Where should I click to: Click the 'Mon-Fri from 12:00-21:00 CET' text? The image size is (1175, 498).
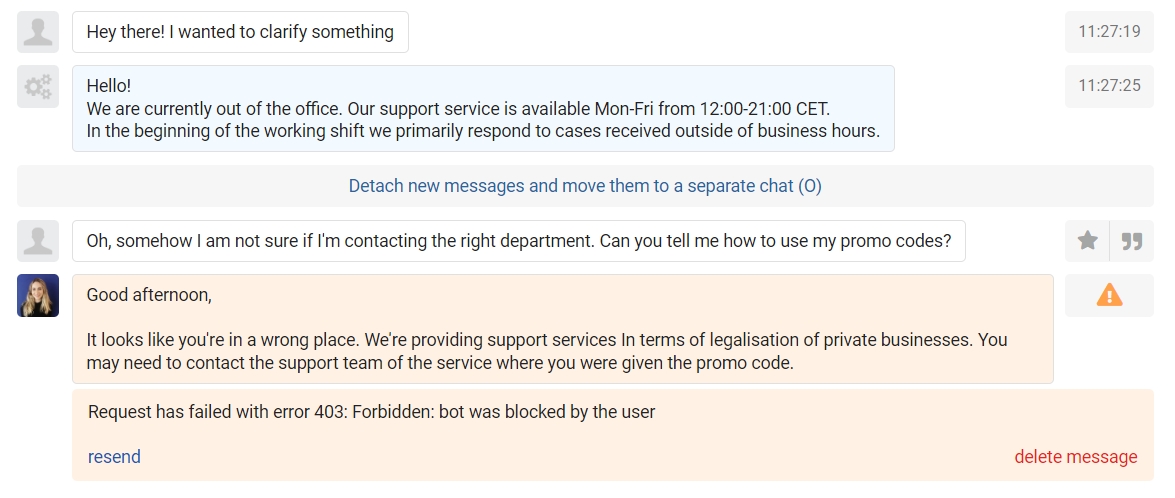click(712, 109)
